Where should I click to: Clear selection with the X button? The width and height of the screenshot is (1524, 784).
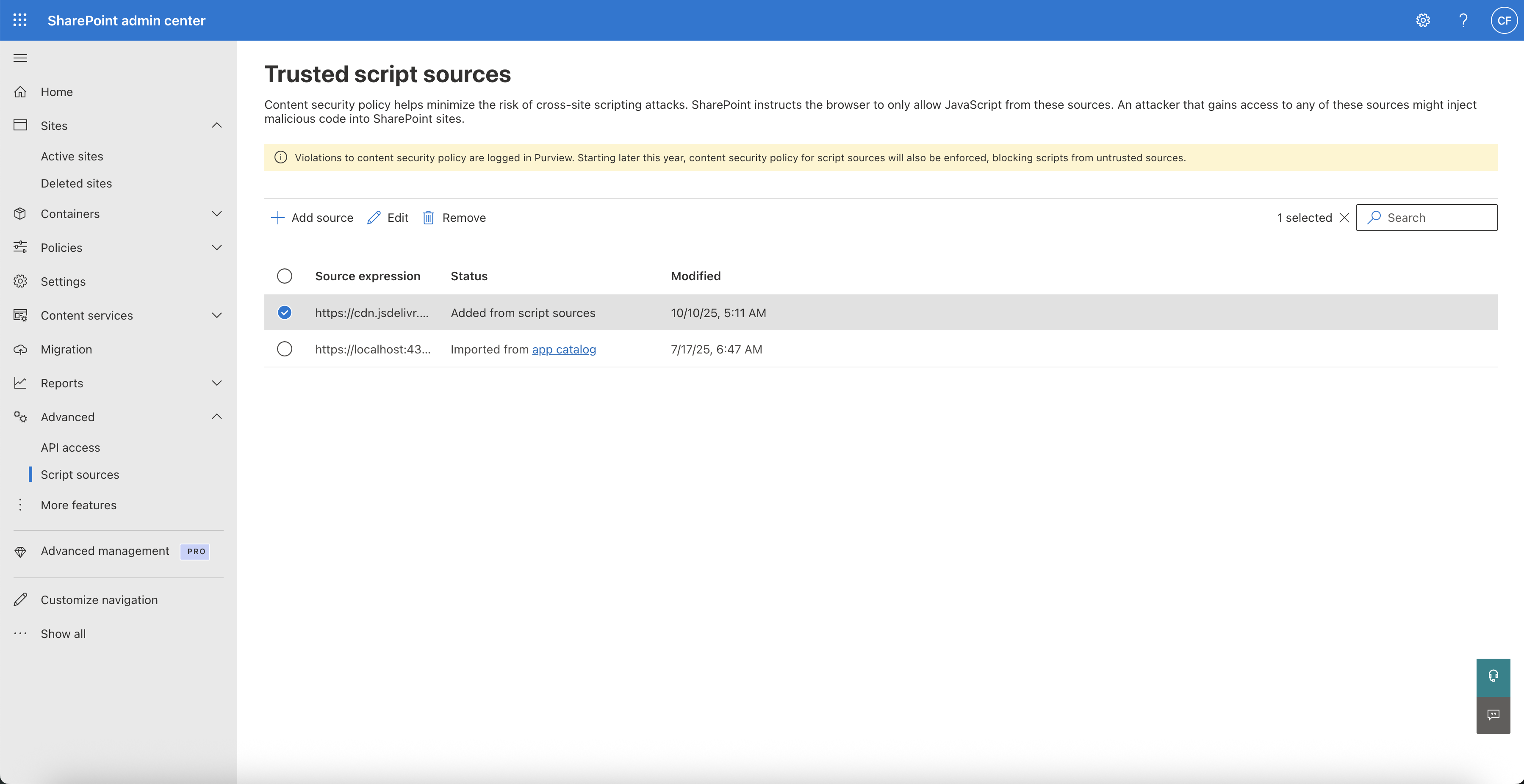pos(1344,218)
